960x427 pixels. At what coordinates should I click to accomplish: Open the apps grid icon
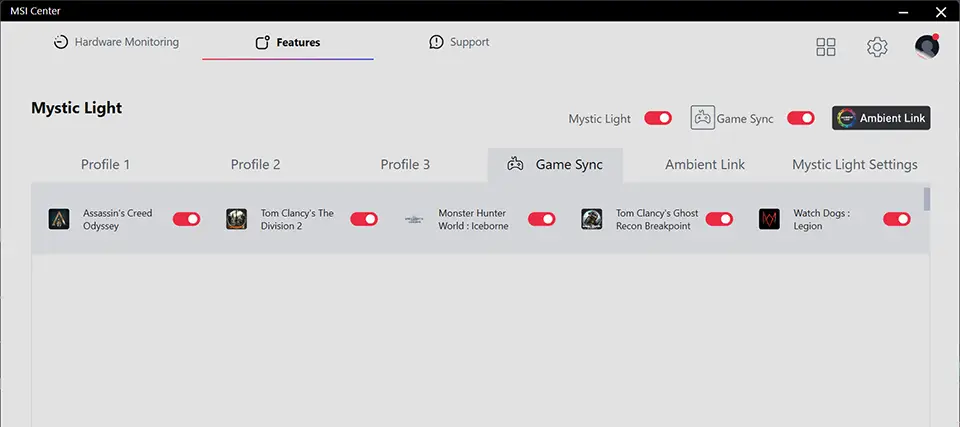[x=826, y=47]
